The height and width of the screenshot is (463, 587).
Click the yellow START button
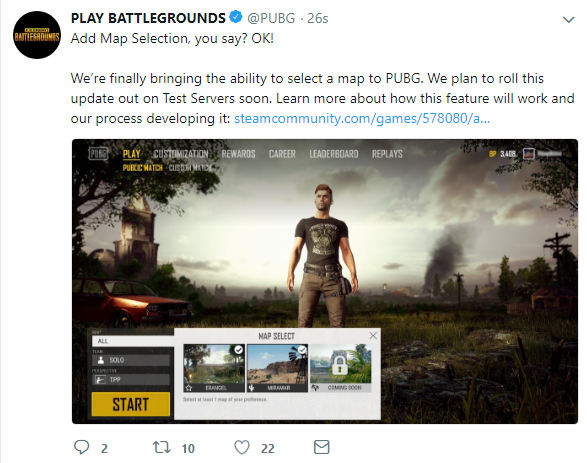[131, 404]
